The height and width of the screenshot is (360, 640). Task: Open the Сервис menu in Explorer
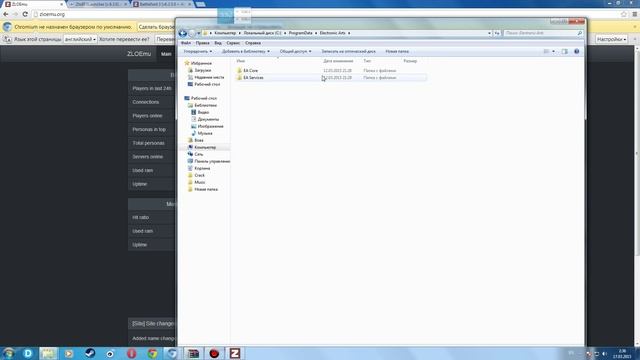[x=233, y=43]
